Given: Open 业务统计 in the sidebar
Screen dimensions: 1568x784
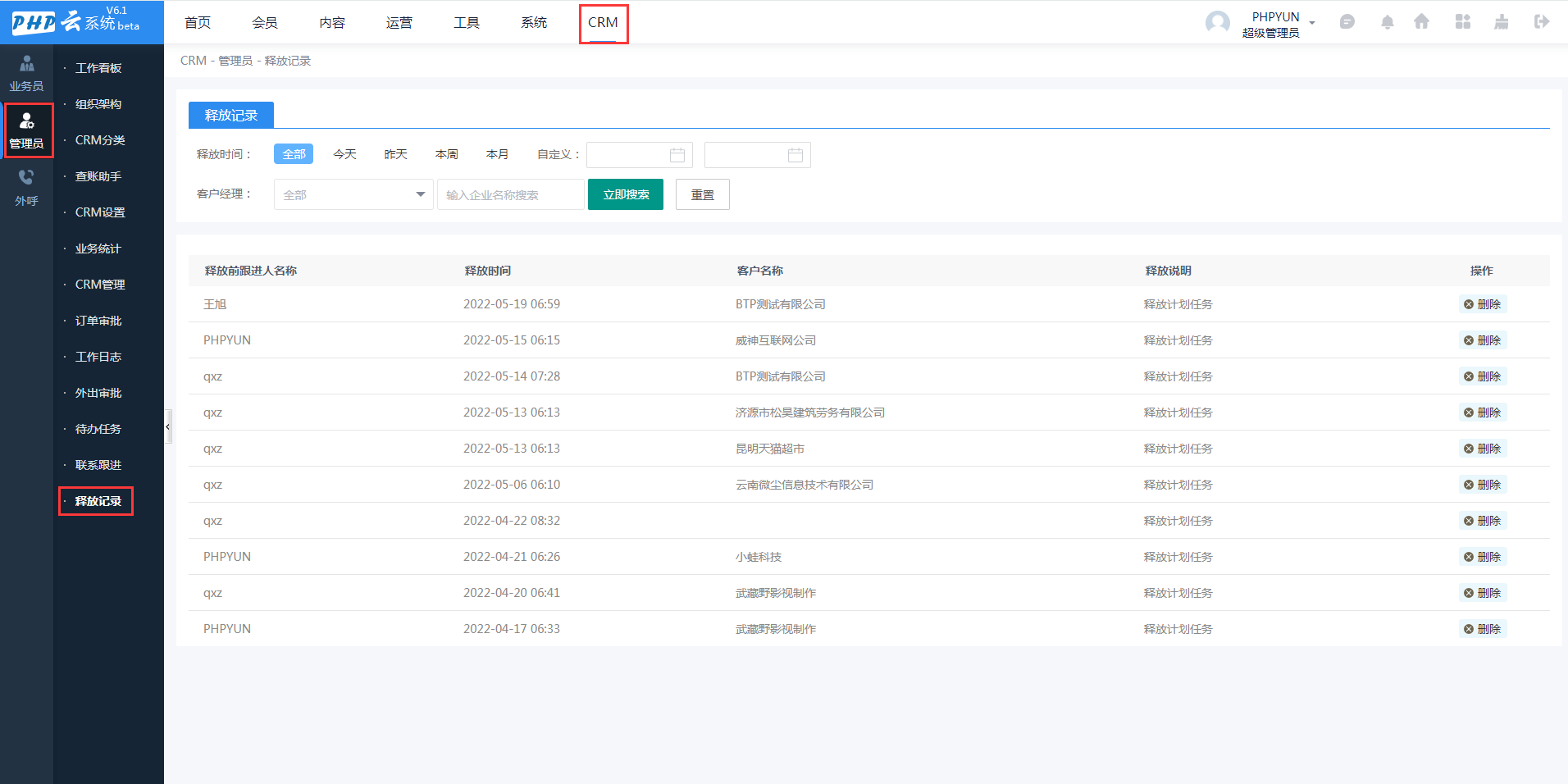Looking at the screenshot, I should [98, 248].
